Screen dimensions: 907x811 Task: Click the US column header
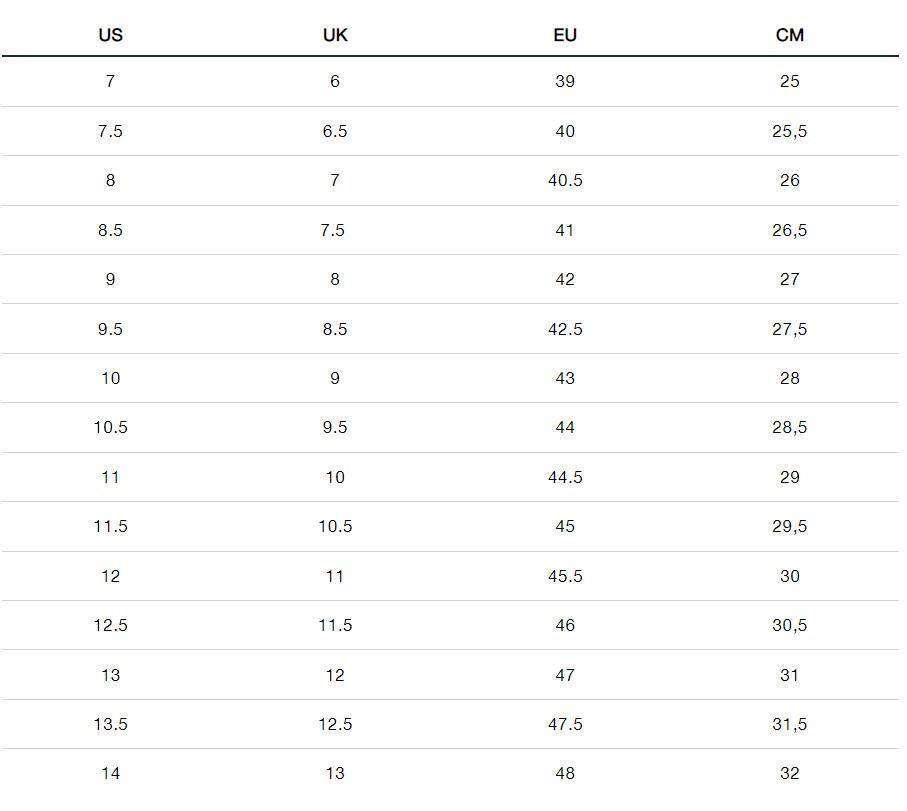point(110,35)
